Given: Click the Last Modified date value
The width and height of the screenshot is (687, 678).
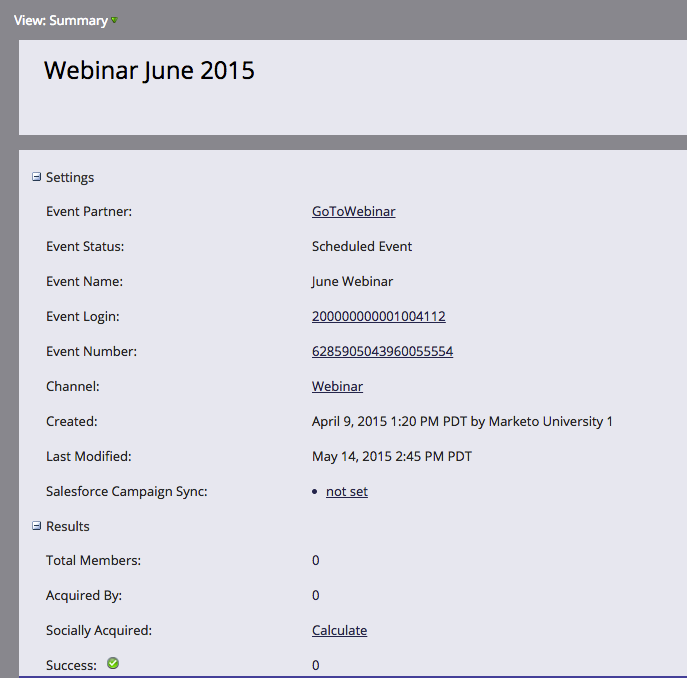Looking at the screenshot, I should pyautogui.click(x=392, y=456).
